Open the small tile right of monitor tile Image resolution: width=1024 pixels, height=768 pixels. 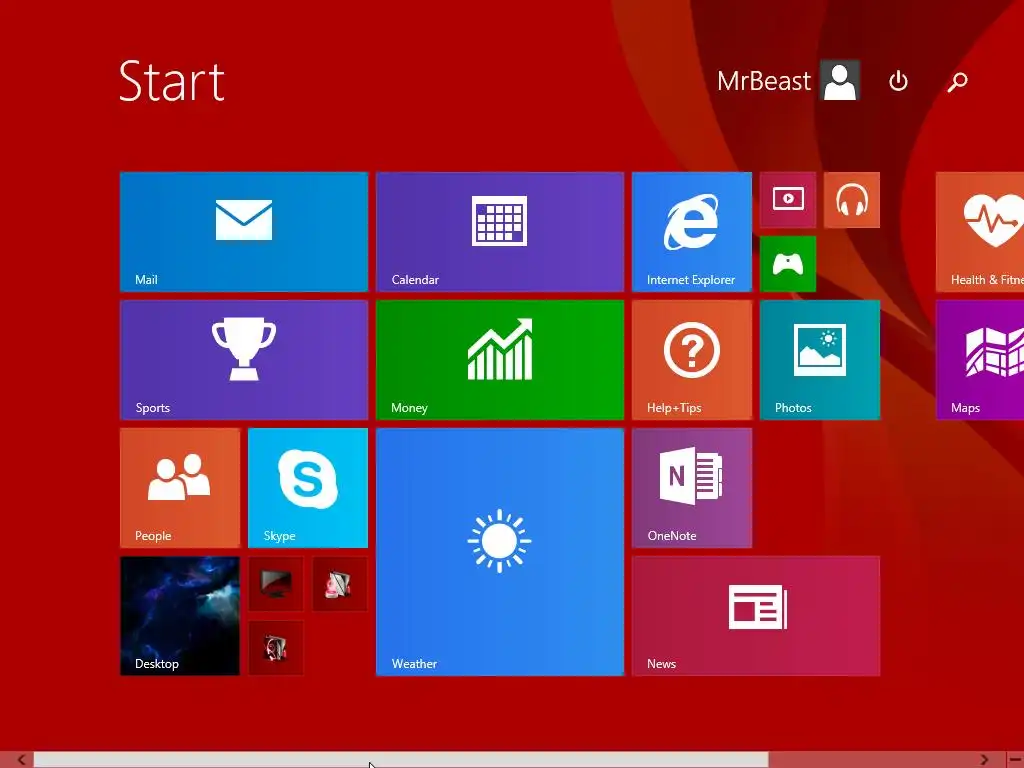(x=340, y=584)
